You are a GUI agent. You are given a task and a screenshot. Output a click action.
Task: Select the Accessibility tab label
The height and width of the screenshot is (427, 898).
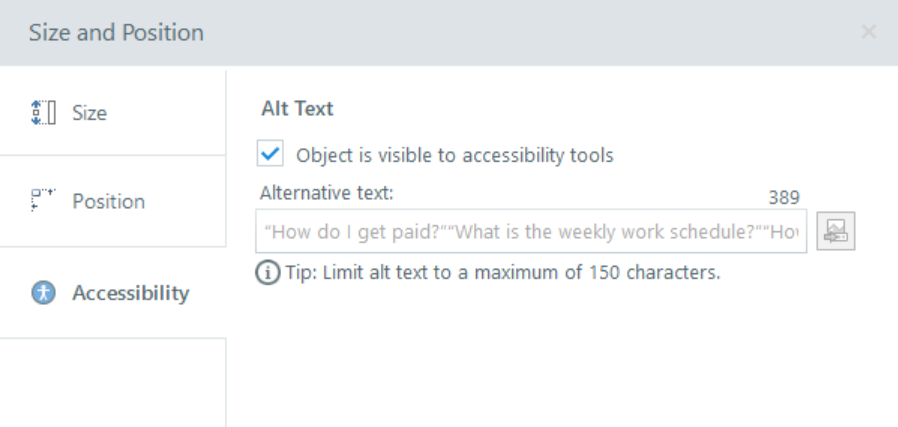(130, 293)
